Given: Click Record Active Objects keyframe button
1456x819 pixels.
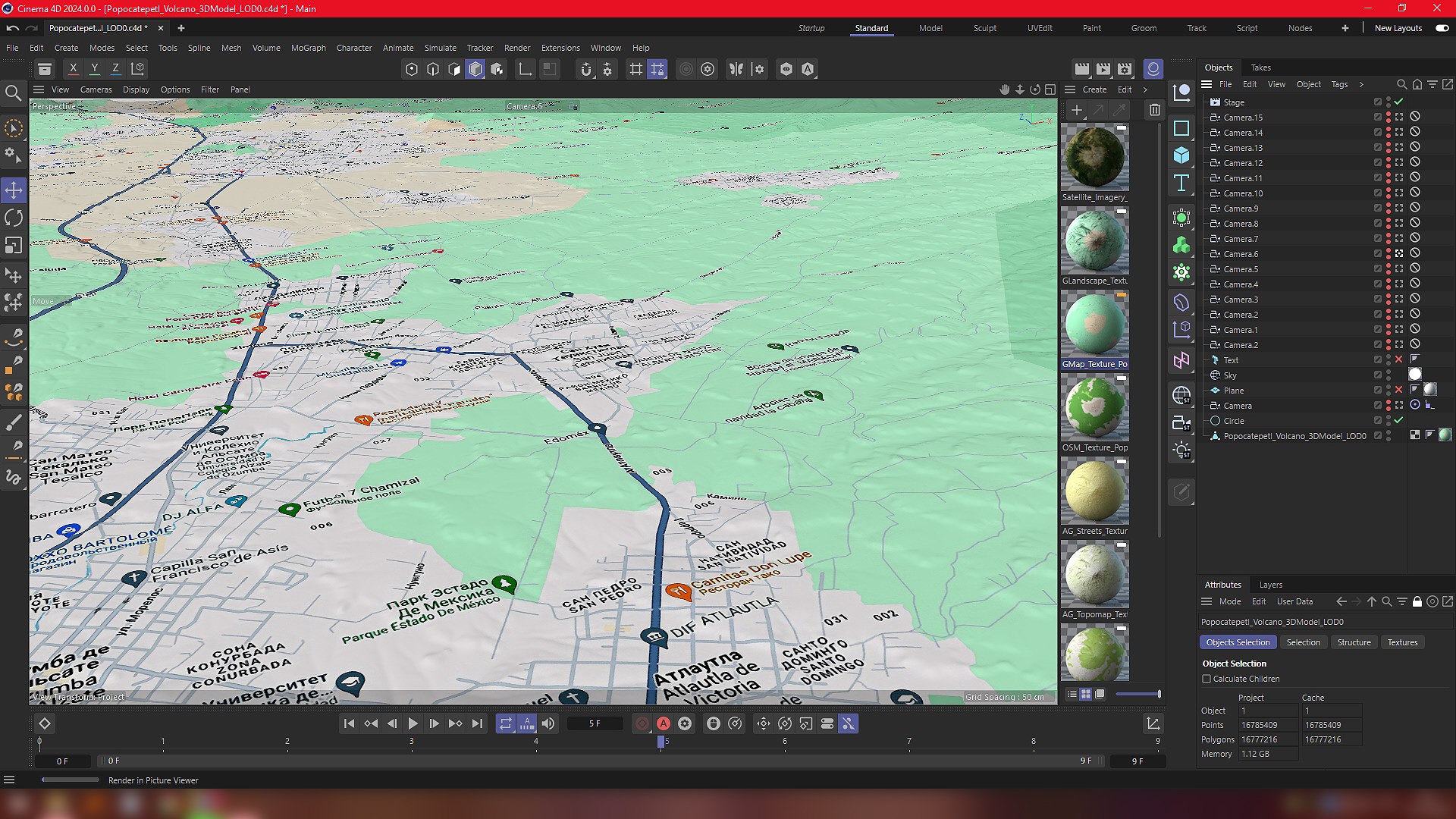Looking at the screenshot, I should coord(642,723).
